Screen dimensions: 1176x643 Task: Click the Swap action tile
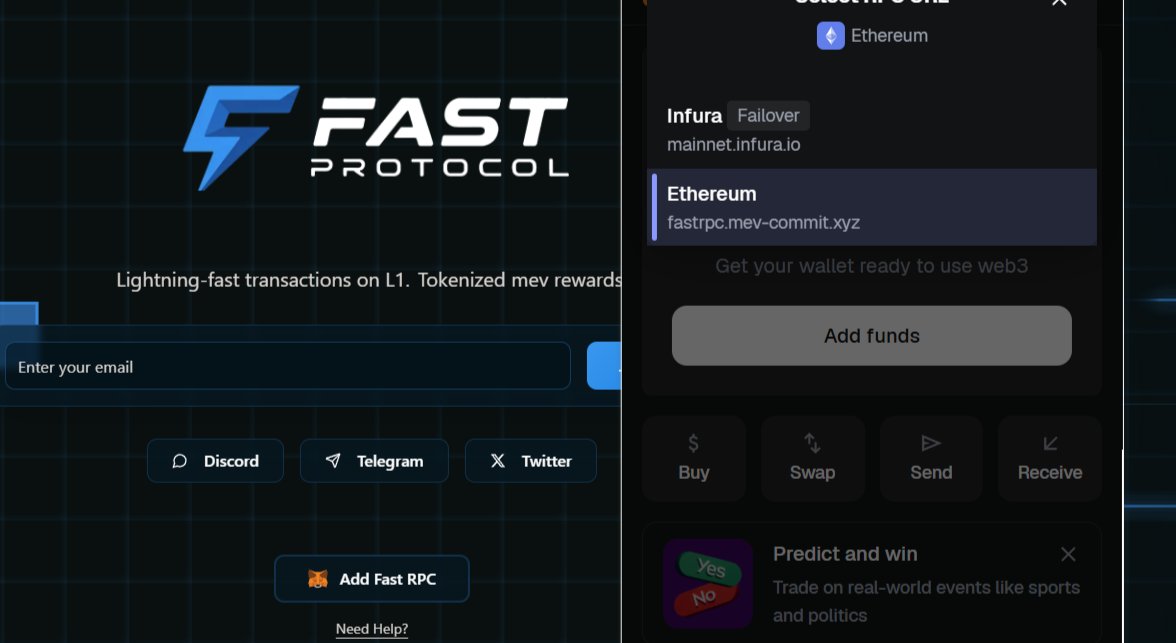click(x=812, y=458)
